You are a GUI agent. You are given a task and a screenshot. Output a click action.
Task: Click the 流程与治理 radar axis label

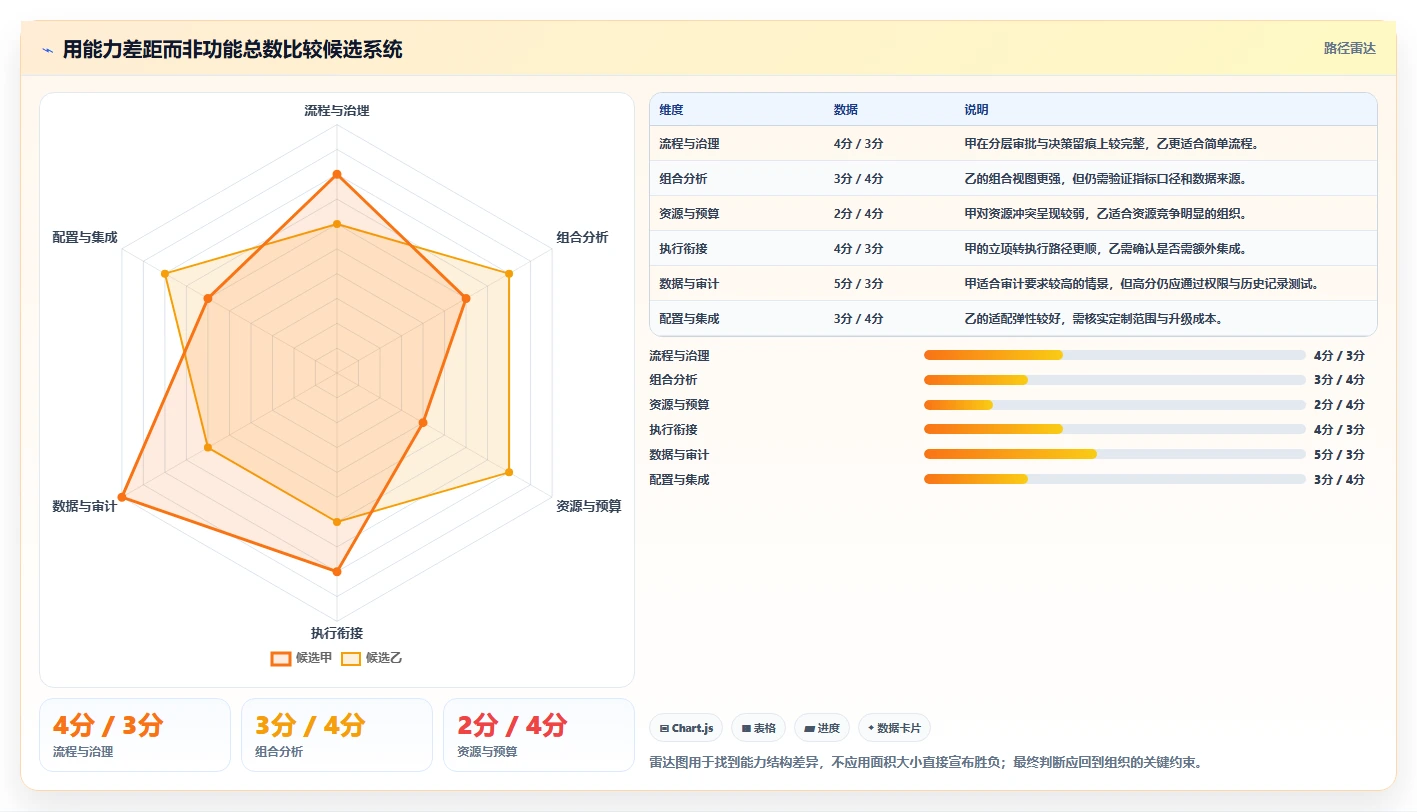click(337, 111)
